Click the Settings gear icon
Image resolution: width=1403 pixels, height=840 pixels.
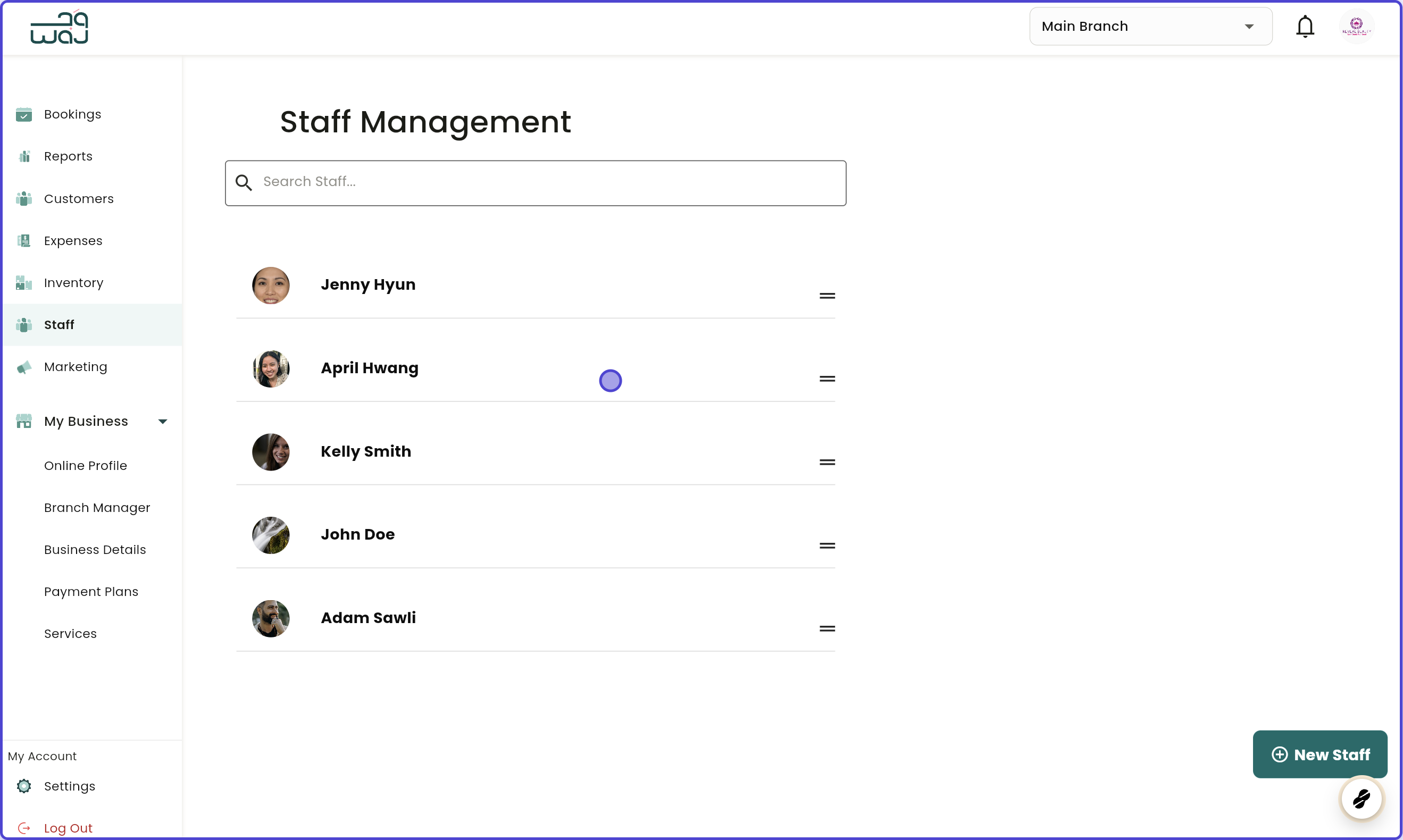[x=24, y=786]
